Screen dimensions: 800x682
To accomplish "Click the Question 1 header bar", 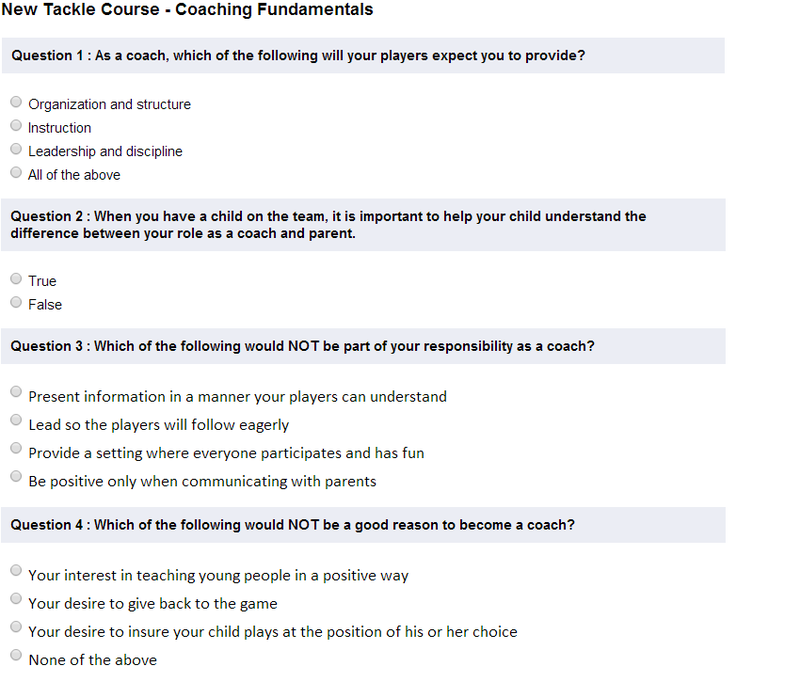I will point(363,56).
